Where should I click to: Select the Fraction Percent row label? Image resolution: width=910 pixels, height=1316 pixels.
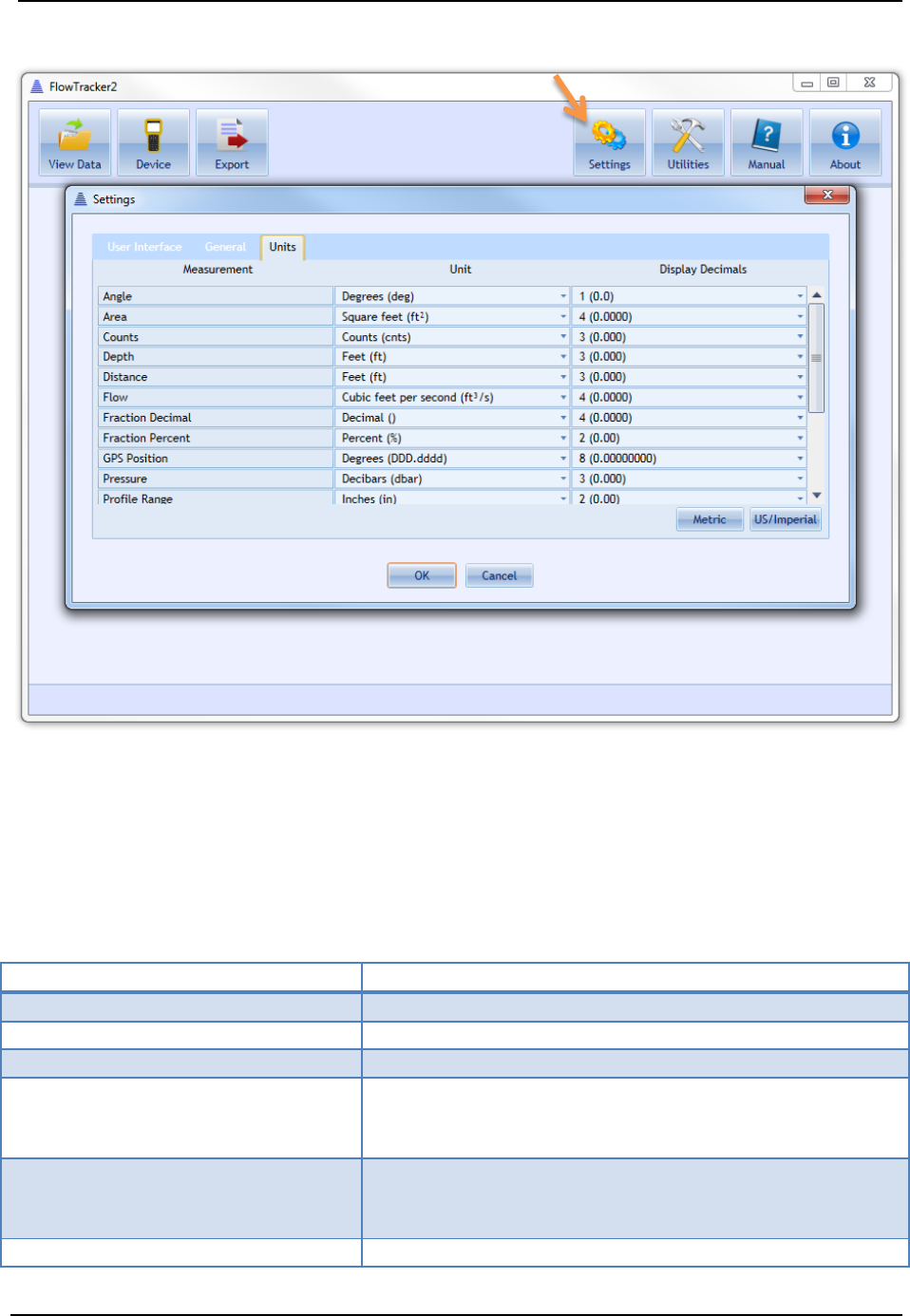tap(216, 438)
